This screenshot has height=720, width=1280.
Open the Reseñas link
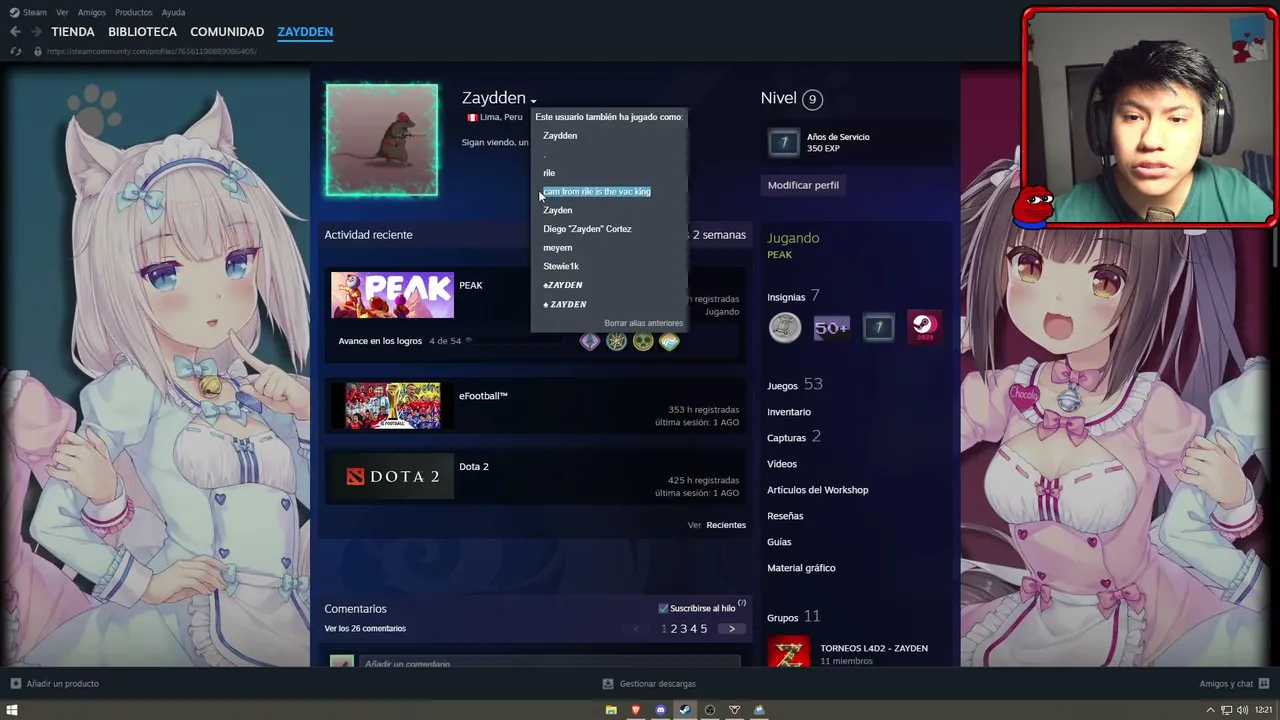(785, 516)
